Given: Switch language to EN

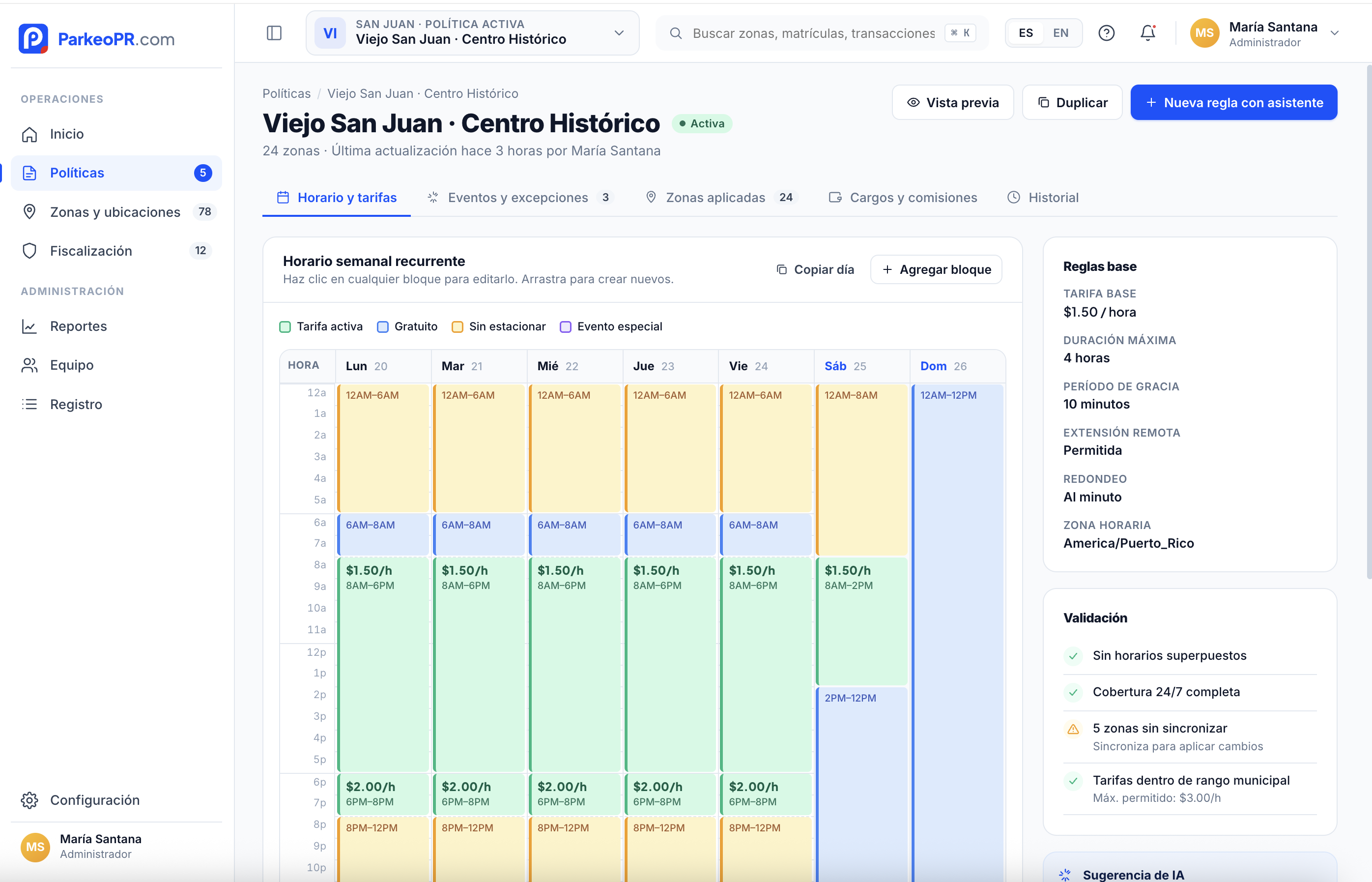Looking at the screenshot, I should 1060,33.
